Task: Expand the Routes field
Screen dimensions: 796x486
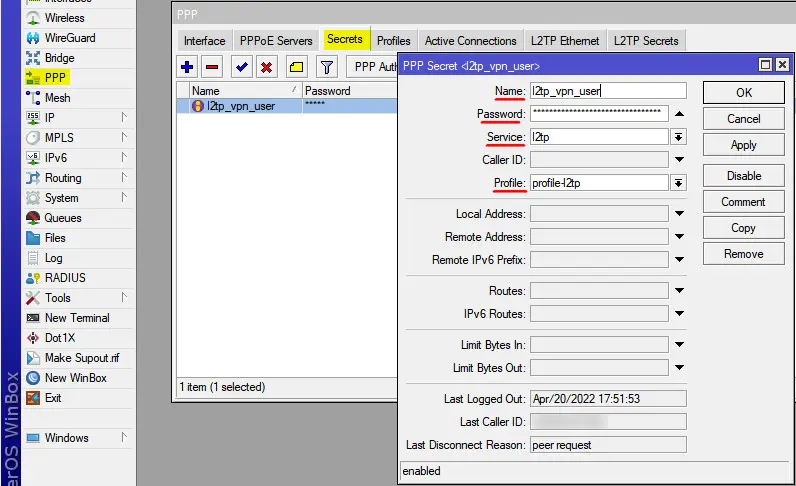Action: 679,290
